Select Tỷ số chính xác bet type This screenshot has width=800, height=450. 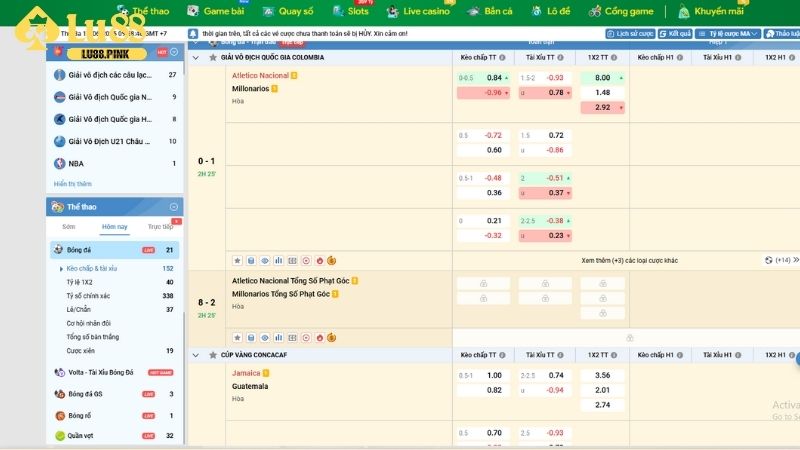[88, 296]
